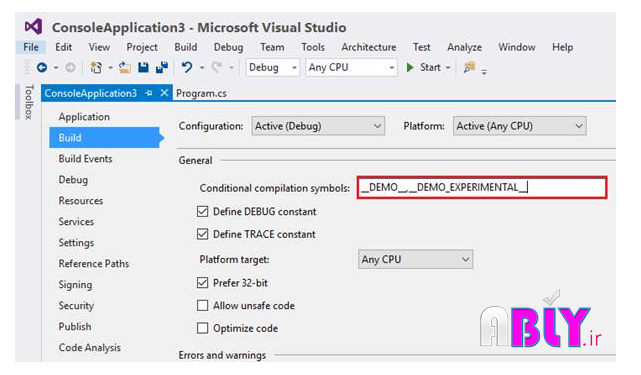This screenshot has height=375, width=641.
Task: Click the Find in Files toolbar icon
Action: tap(469, 67)
